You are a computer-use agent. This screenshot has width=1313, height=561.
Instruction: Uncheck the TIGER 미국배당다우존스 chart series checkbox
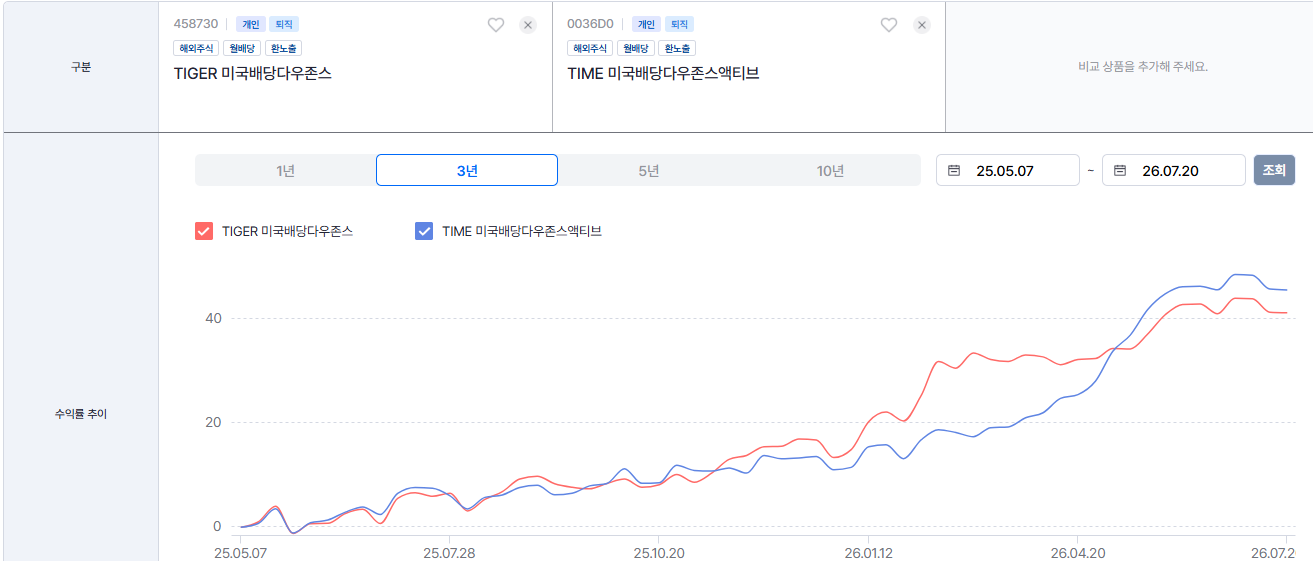pos(204,231)
